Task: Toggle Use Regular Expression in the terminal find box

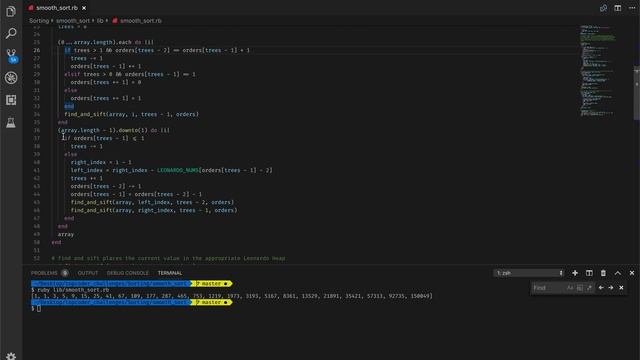Action: point(589,288)
